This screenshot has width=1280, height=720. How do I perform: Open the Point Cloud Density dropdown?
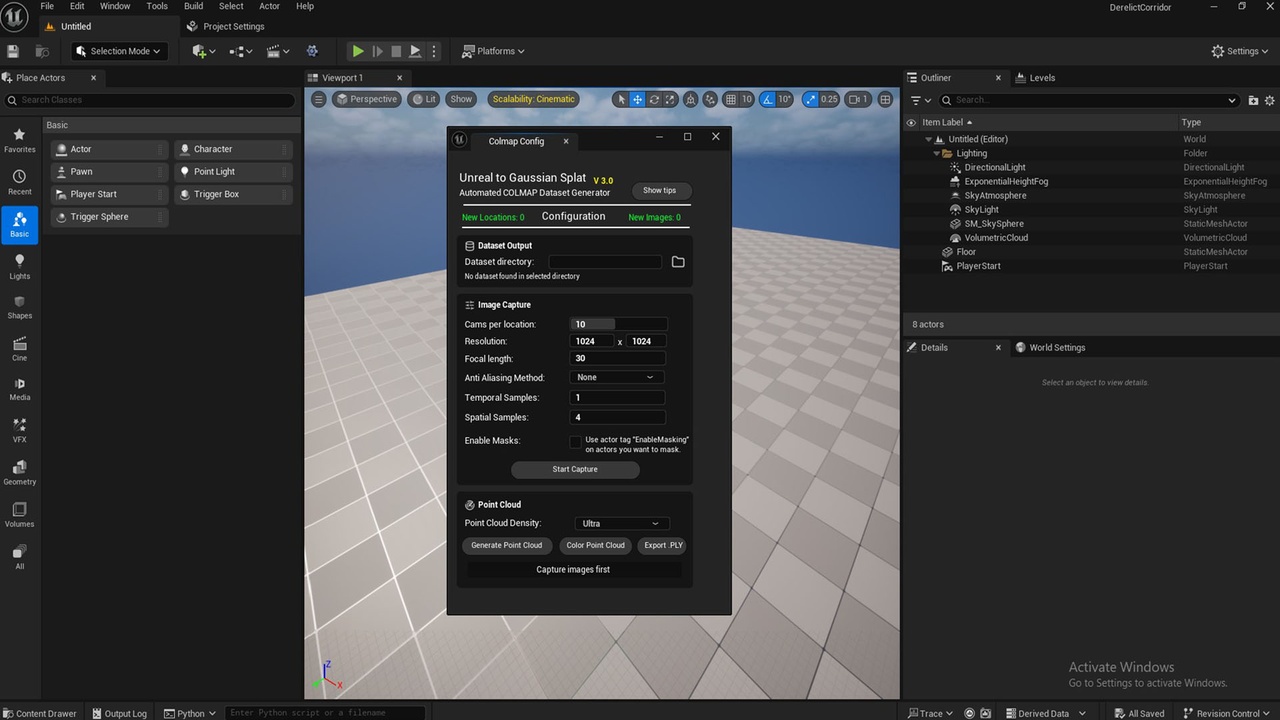tap(622, 524)
